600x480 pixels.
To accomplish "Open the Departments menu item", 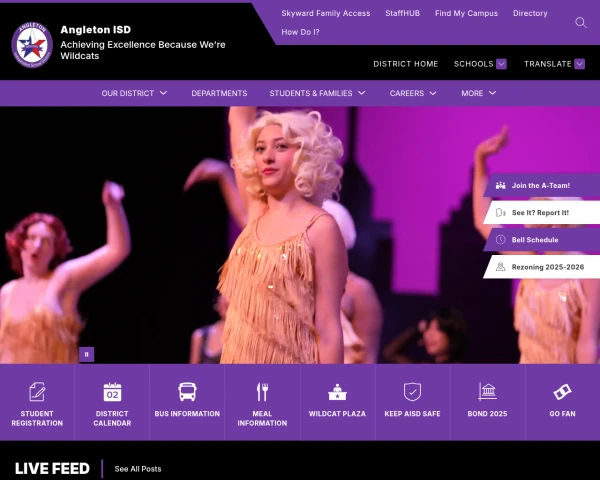I will (219, 93).
